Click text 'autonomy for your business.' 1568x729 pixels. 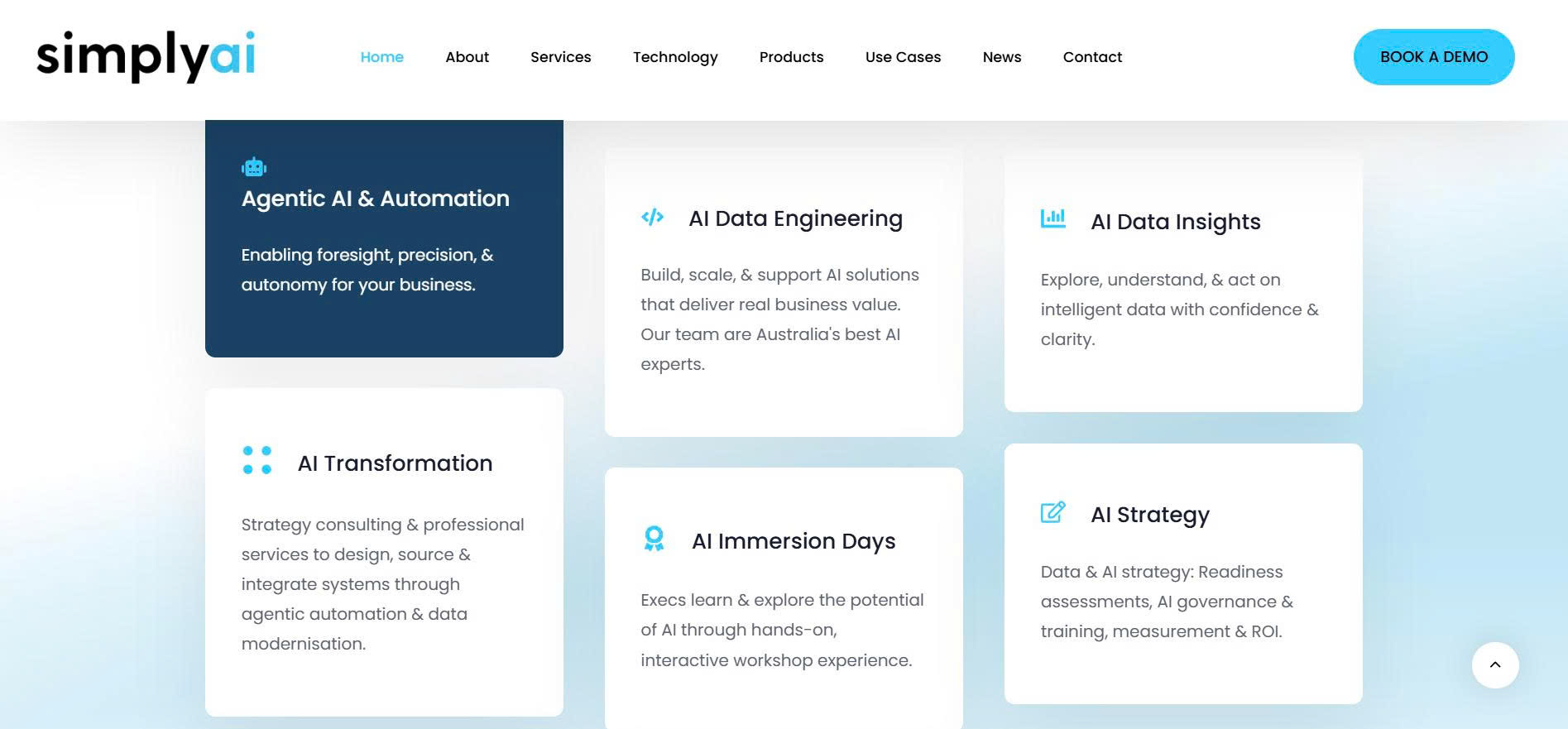358,285
